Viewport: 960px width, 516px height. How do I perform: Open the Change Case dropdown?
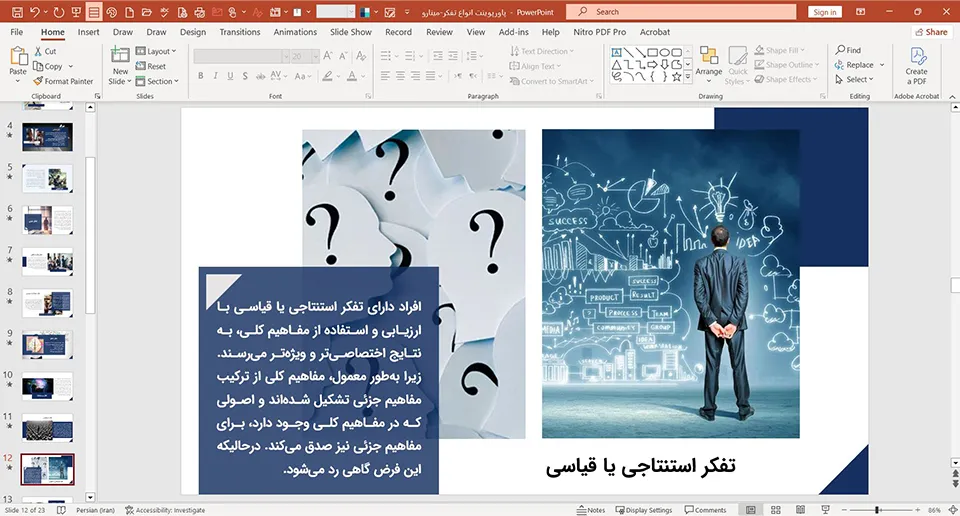tap(303, 76)
